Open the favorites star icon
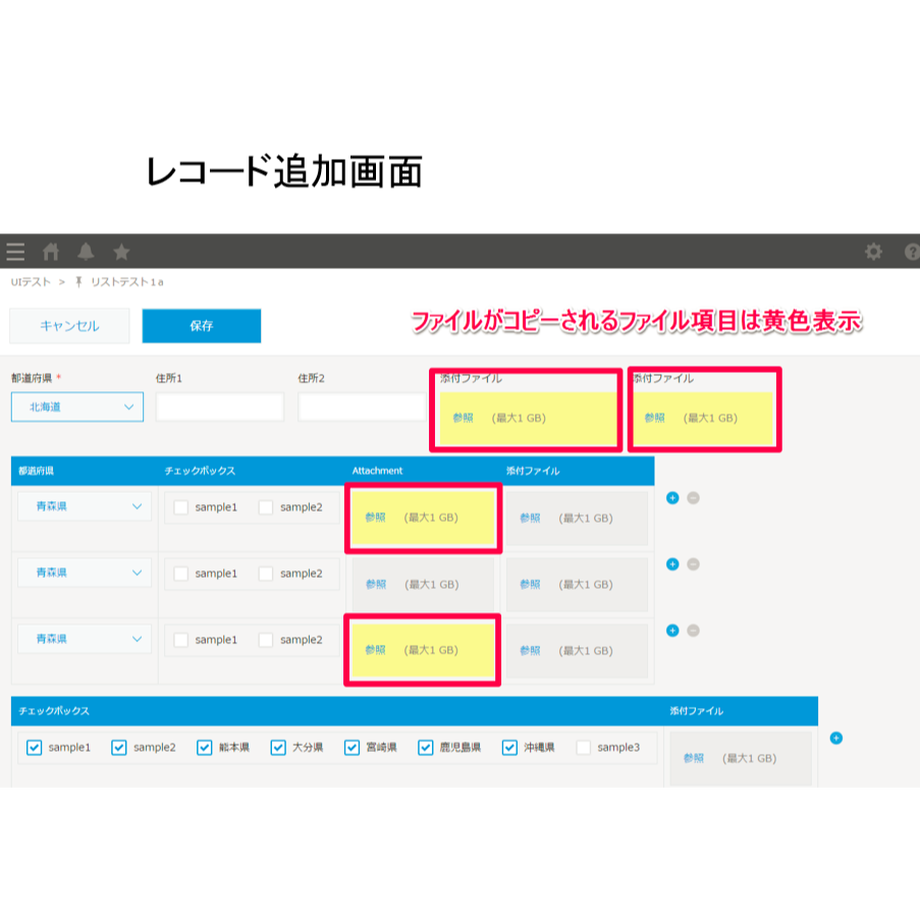Viewport: 920px width, 920px height. click(x=121, y=252)
